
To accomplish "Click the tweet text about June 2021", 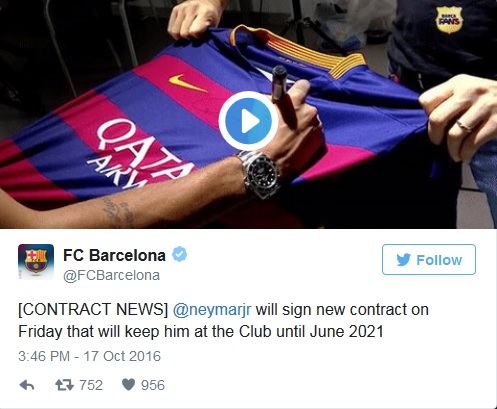I will point(223,320).
